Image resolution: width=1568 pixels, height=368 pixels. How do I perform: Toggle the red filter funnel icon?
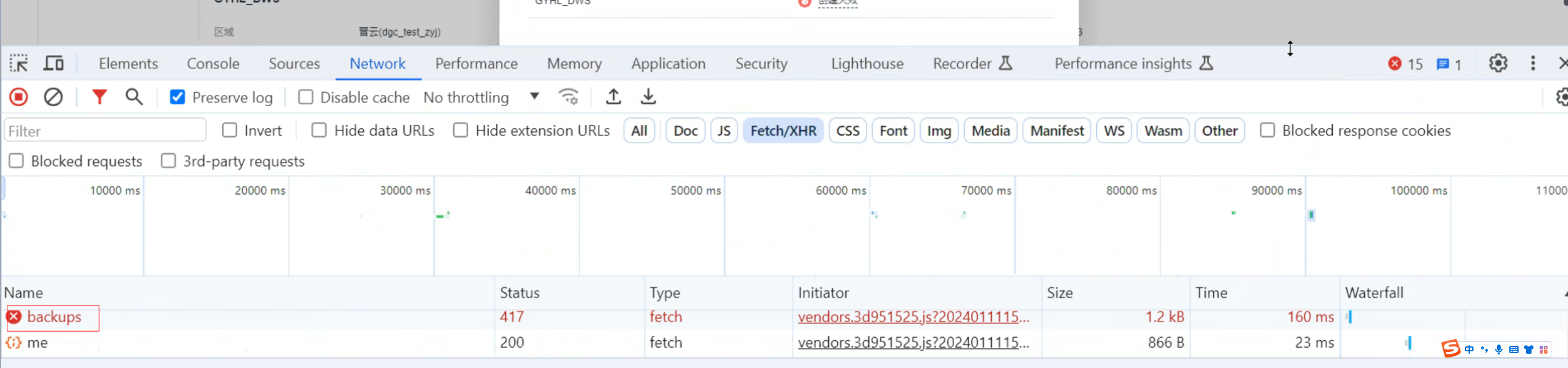(x=99, y=98)
